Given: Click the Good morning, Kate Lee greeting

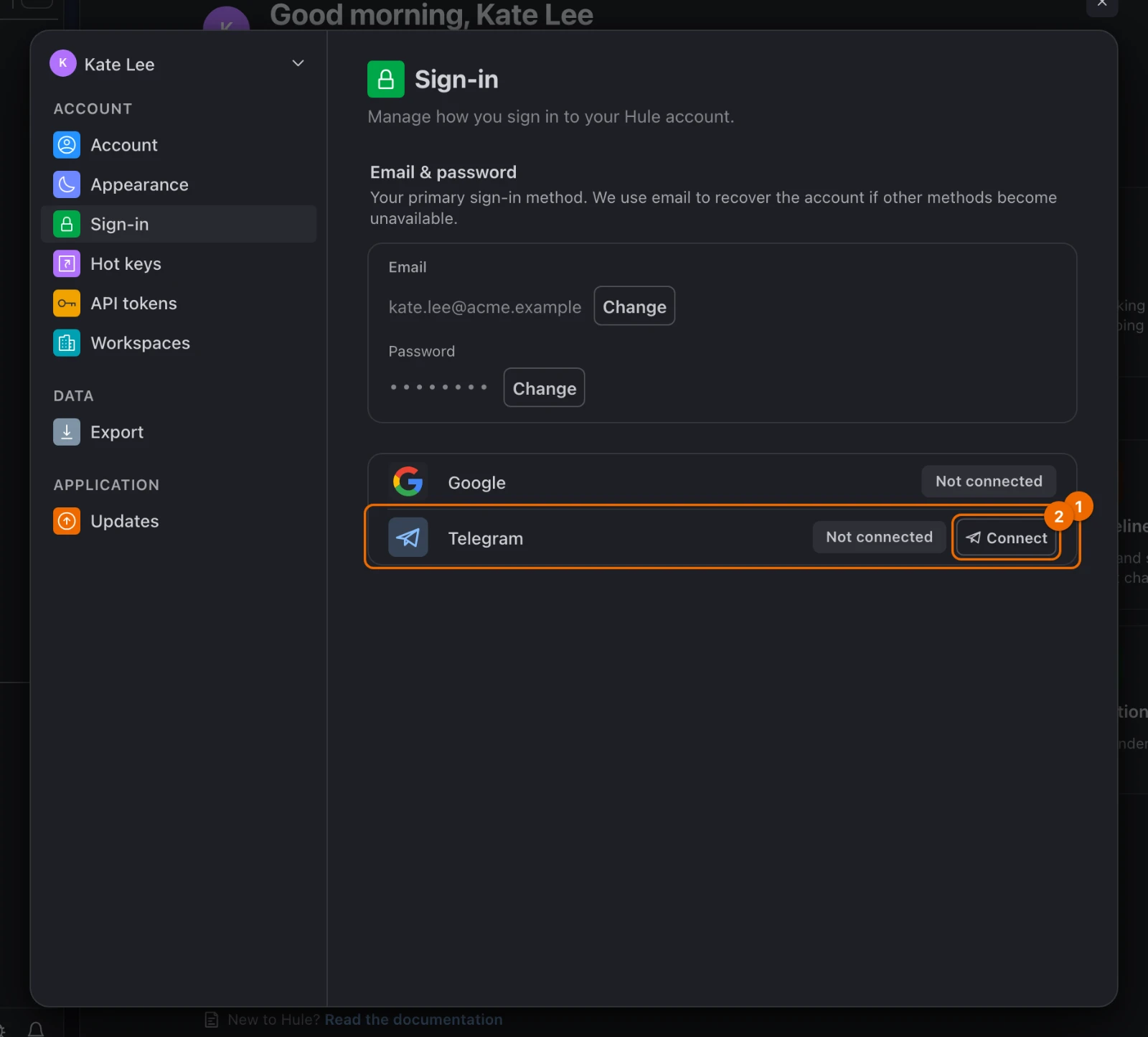Looking at the screenshot, I should (431, 14).
